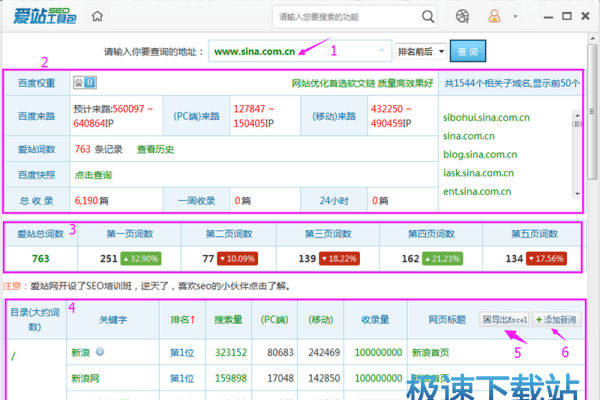
Task: Sort by (移动) column header
Action: [x=321, y=320]
